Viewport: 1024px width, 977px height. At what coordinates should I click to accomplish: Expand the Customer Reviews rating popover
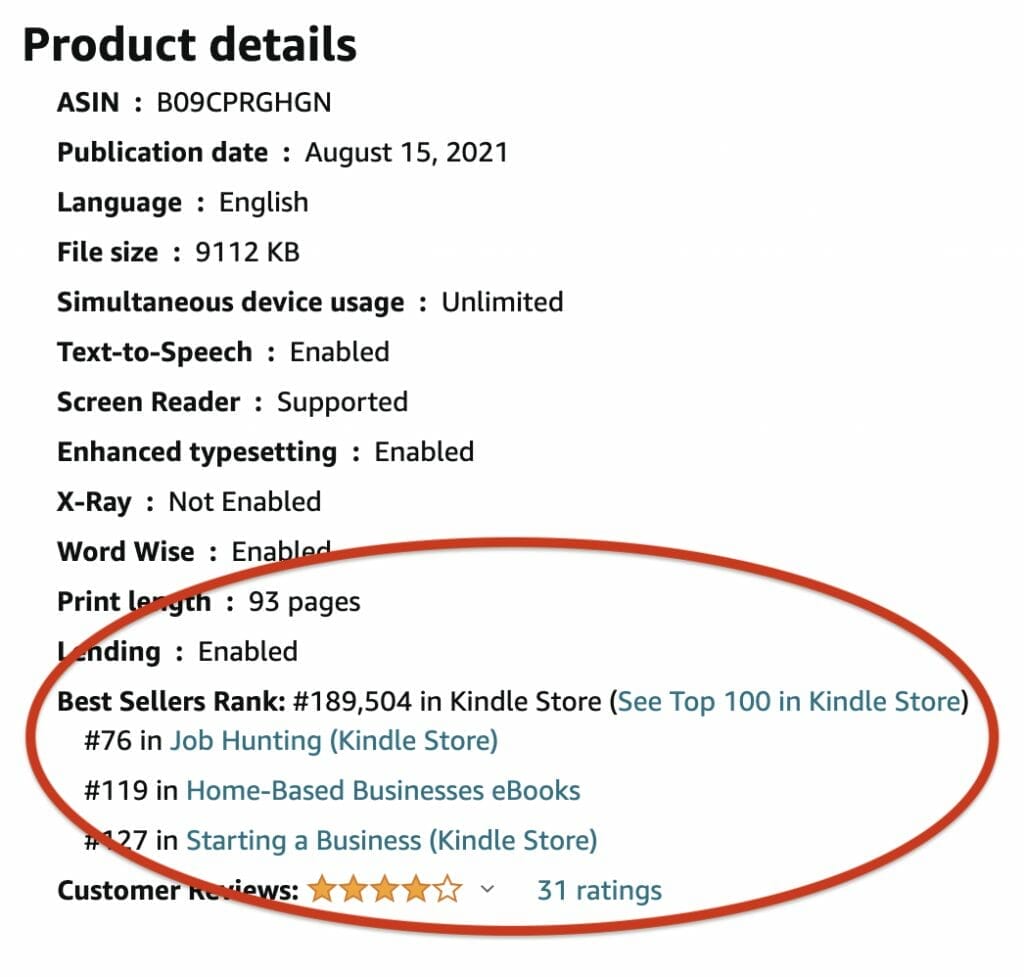487,890
